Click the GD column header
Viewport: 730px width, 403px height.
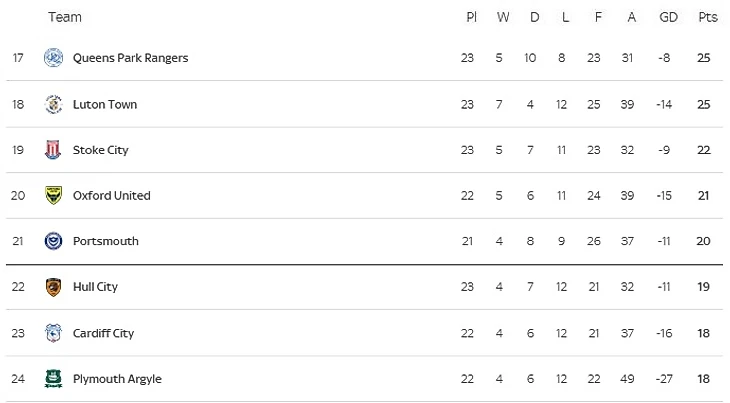point(669,17)
